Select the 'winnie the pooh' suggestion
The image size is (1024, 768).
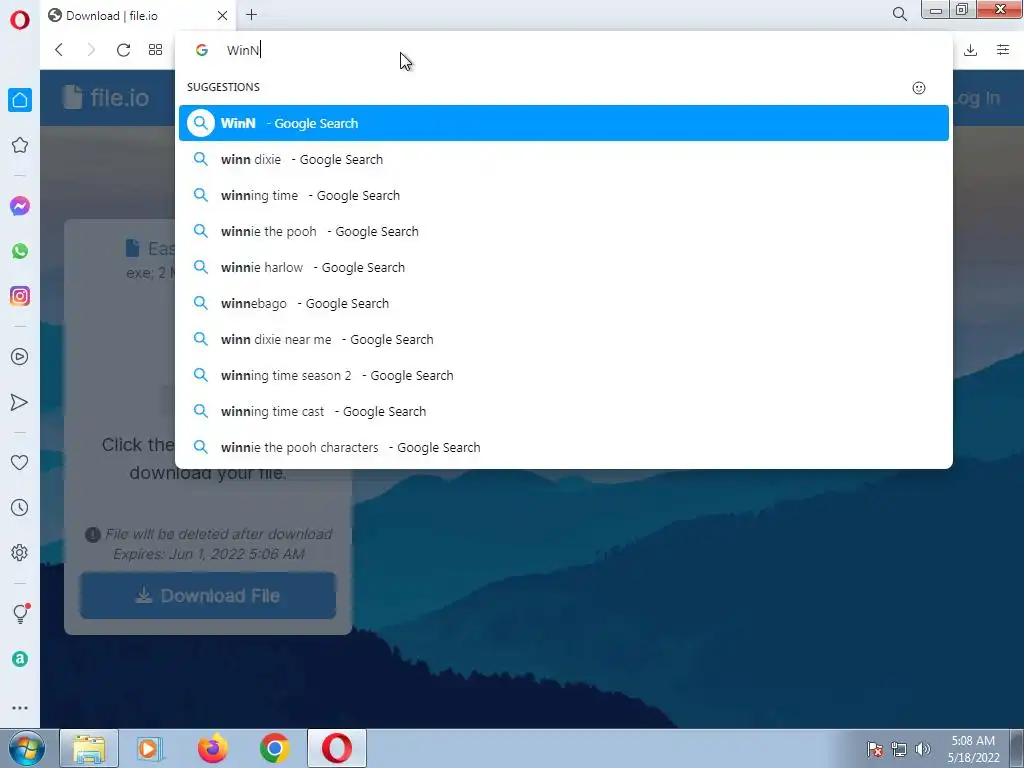tap(564, 231)
